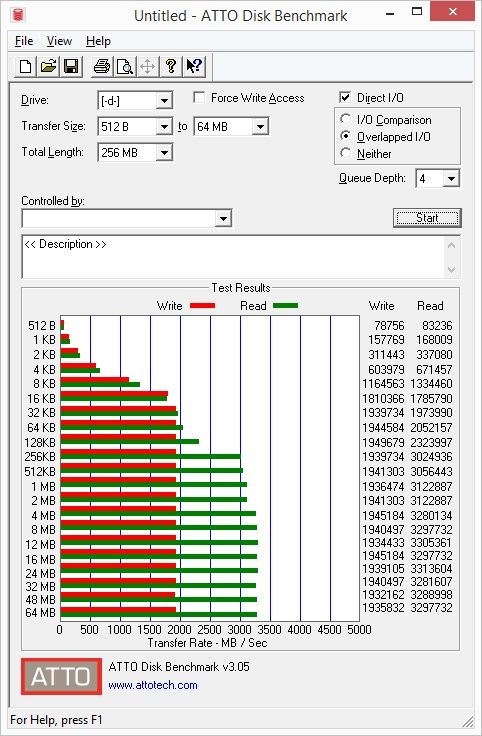The image size is (482, 736).
Task: Click the 512 B row label
Action: coord(41,326)
